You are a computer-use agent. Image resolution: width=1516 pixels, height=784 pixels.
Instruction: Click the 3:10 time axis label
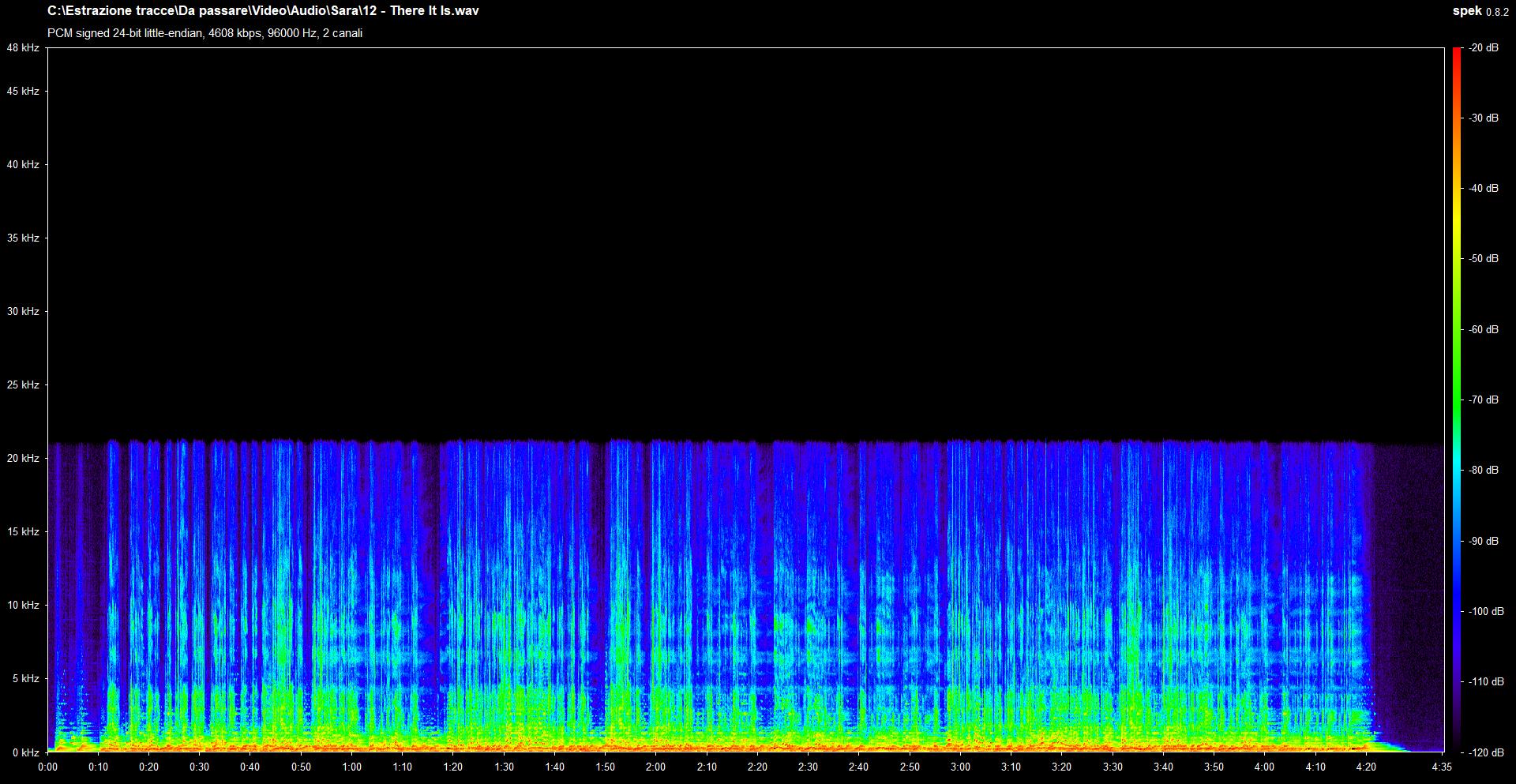coord(1011,767)
